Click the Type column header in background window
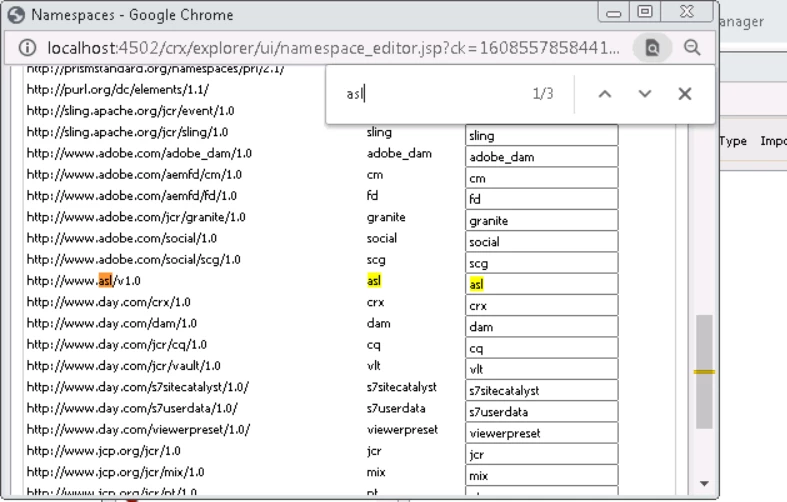Viewport: 787px width, 502px height. 733,141
